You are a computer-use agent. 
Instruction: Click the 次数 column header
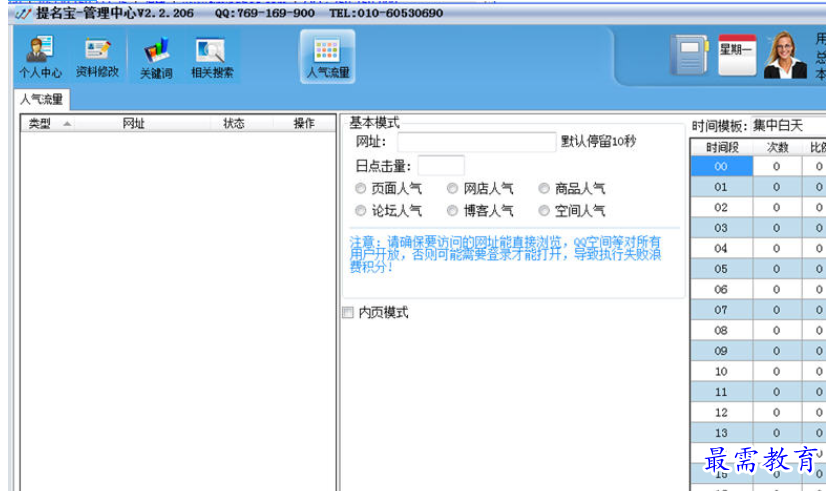pyautogui.click(x=777, y=148)
